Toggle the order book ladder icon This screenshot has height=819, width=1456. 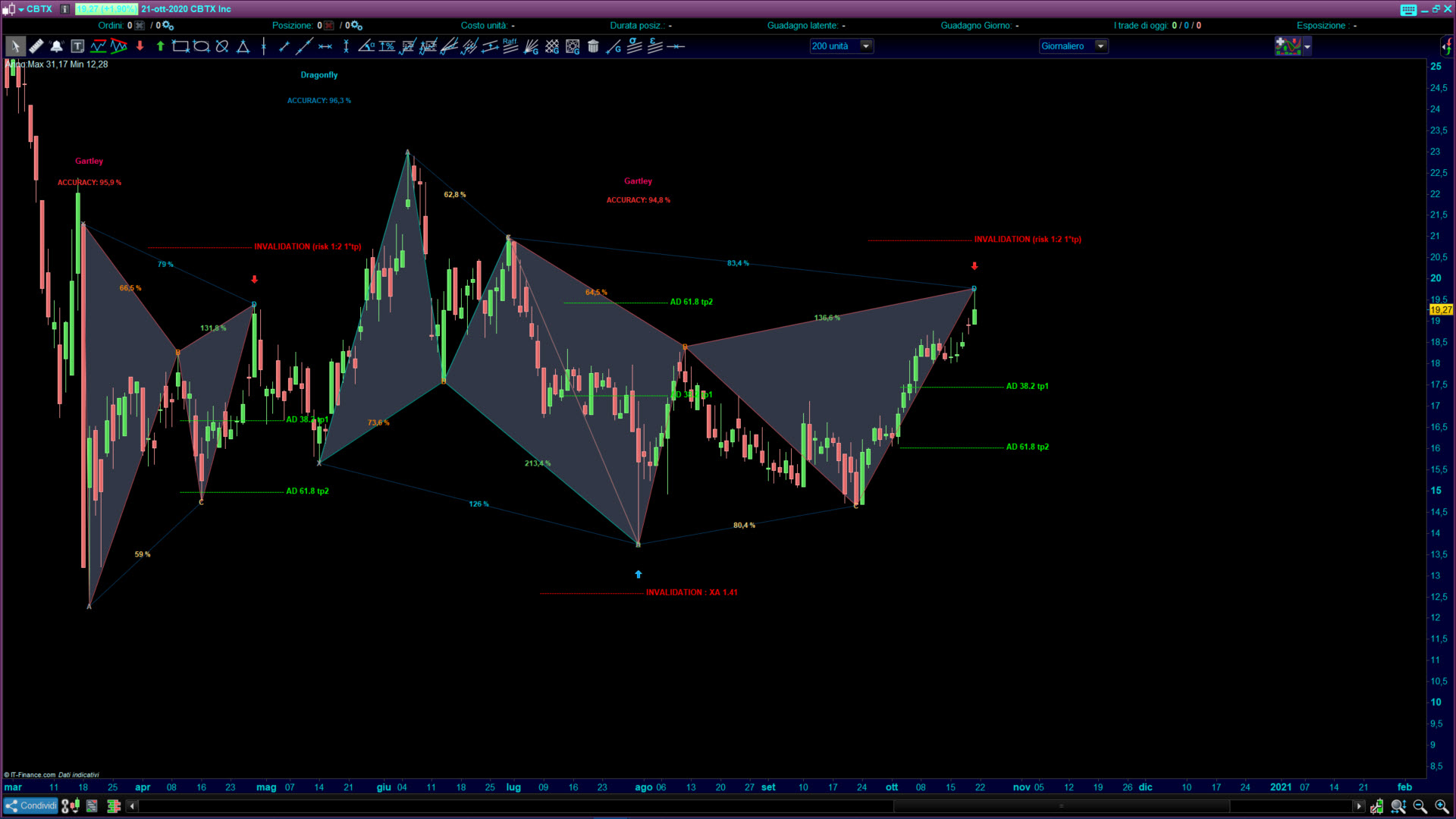(x=113, y=806)
